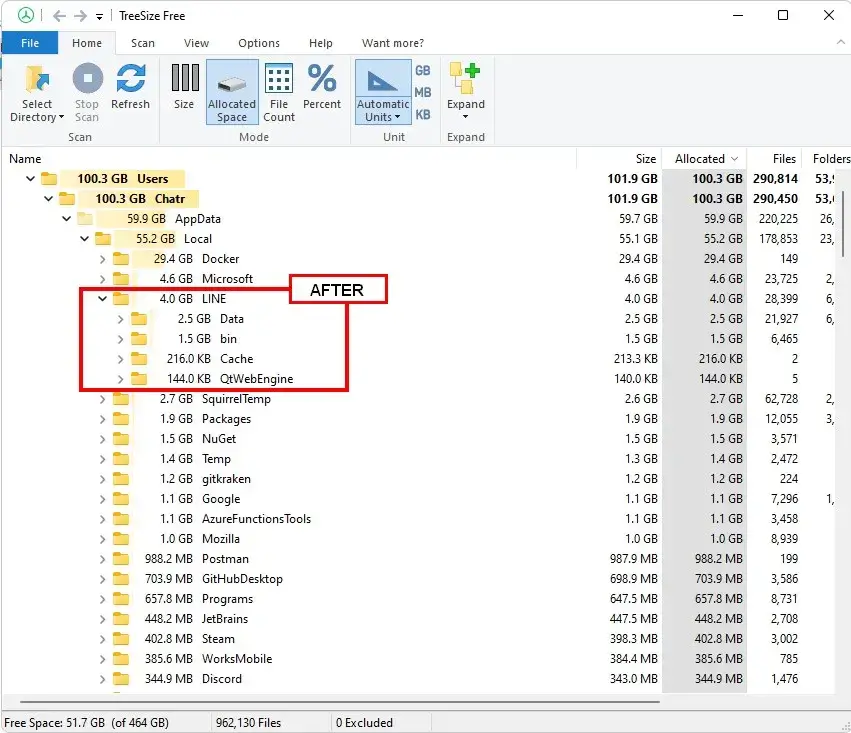Expand the Data folder under LINE
Viewport: 851px width, 733px height.
point(120,319)
